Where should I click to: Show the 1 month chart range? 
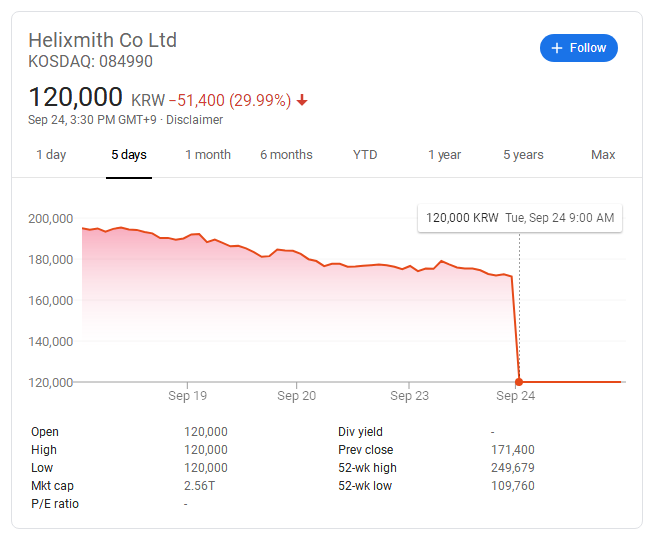coord(208,155)
